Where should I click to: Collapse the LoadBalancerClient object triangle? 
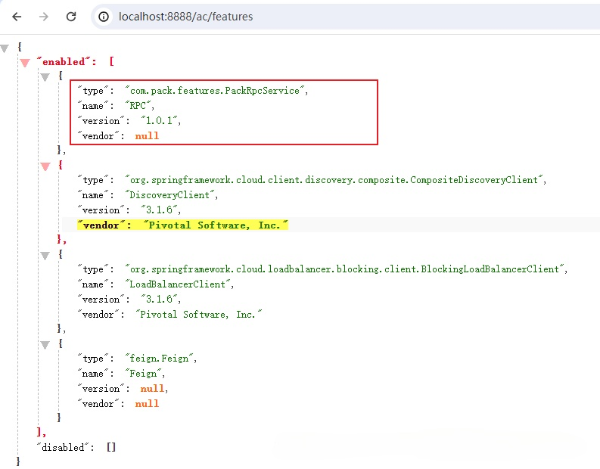pos(45,256)
